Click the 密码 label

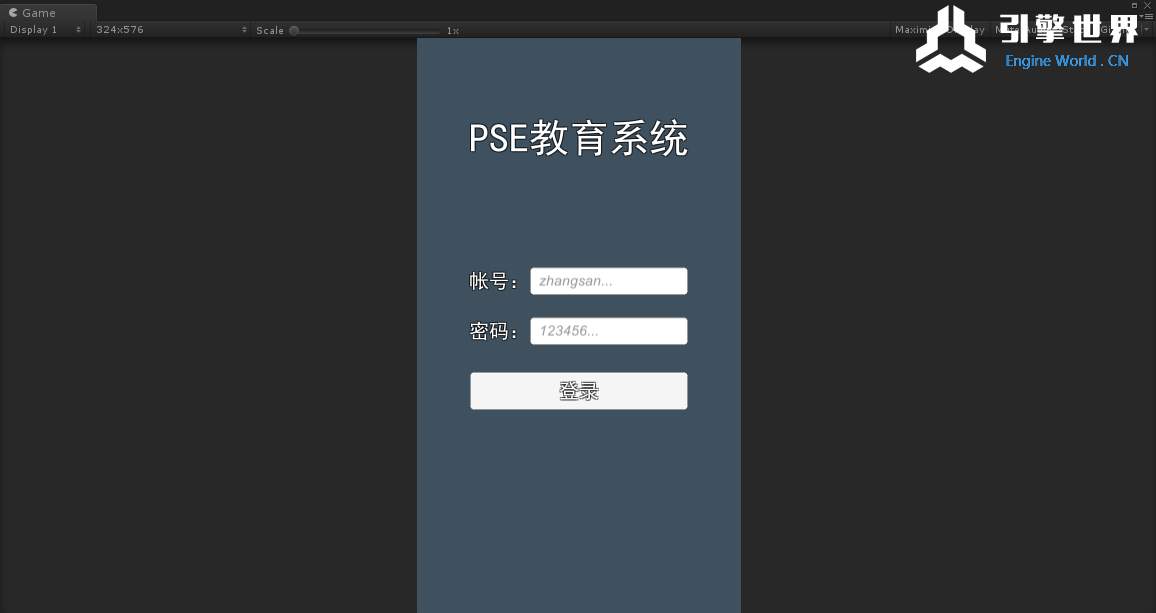(x=493, y=332)
